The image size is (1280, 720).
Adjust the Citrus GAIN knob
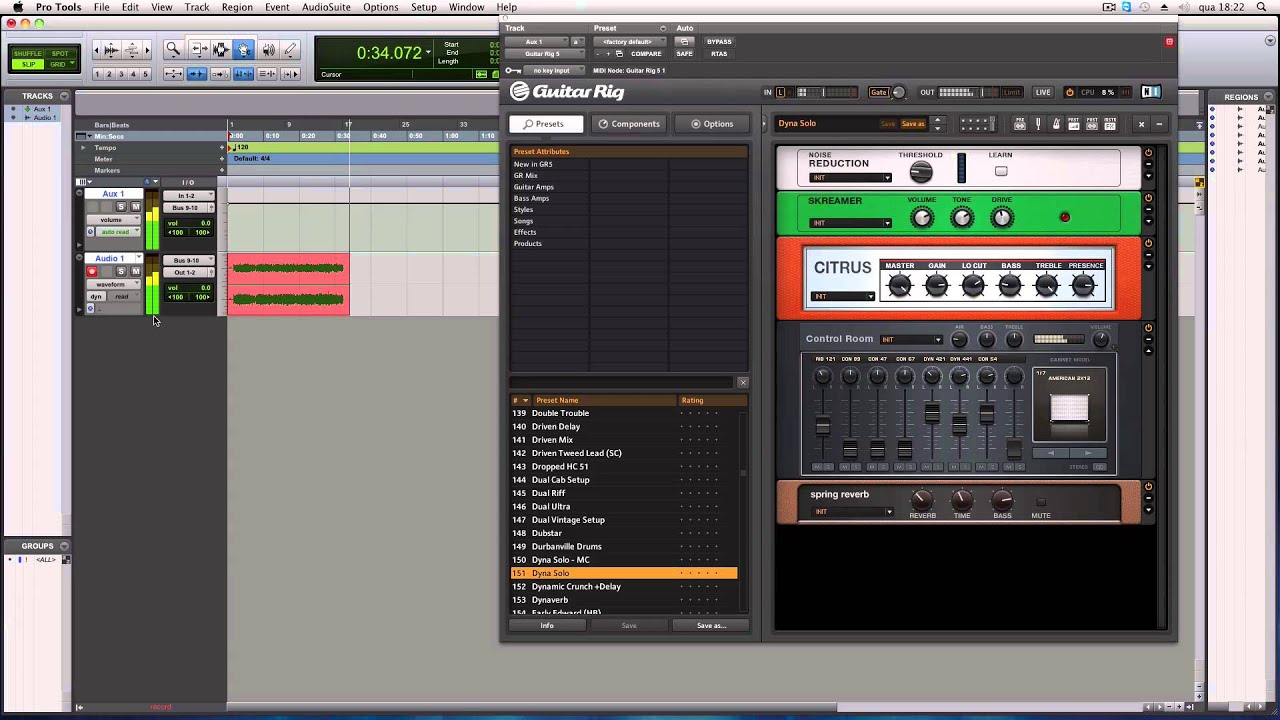pos(936,286)
